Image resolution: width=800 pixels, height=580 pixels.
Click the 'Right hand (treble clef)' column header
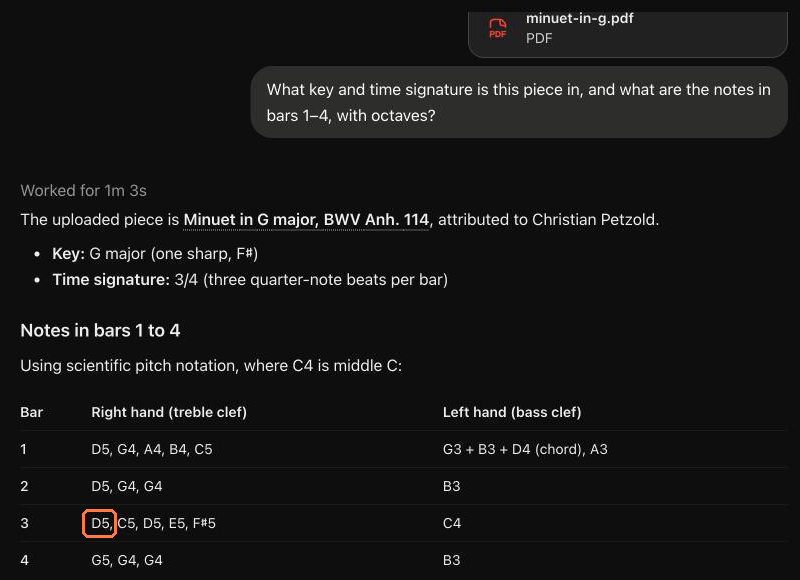(x=169, y=412)
